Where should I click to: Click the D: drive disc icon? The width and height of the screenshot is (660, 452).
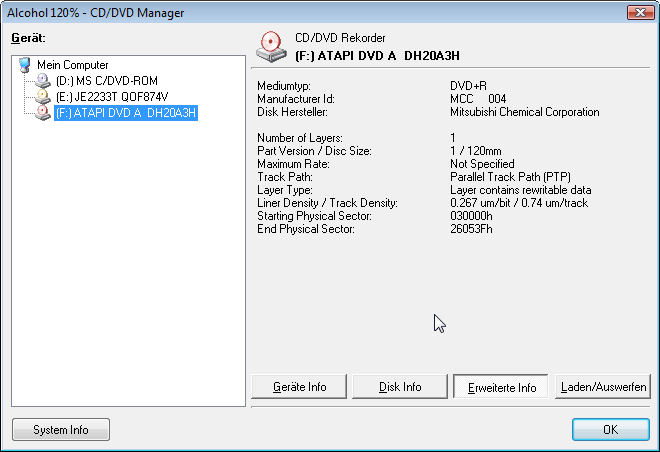(43, 81)
